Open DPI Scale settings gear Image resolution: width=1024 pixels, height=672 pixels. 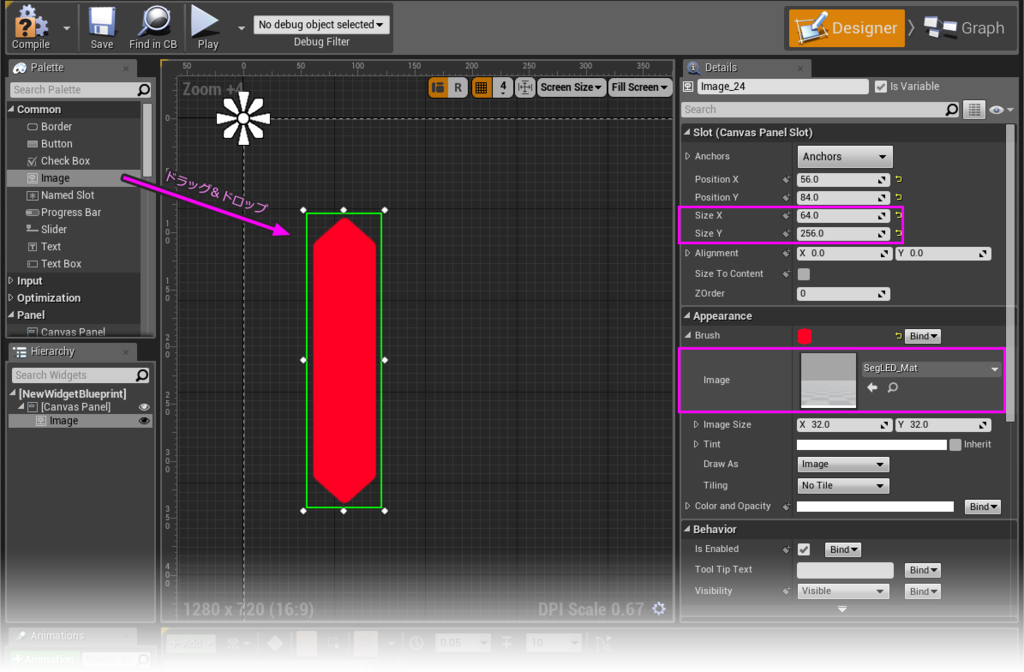point(659,609)
